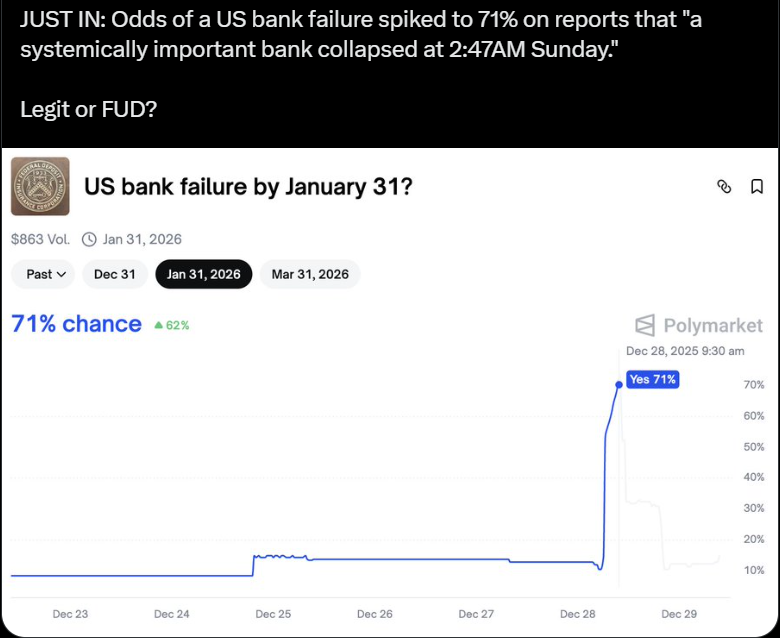Click the blue data point at the chart peak
The width and height of the screenshot is (780, 638).
point(619,384)
